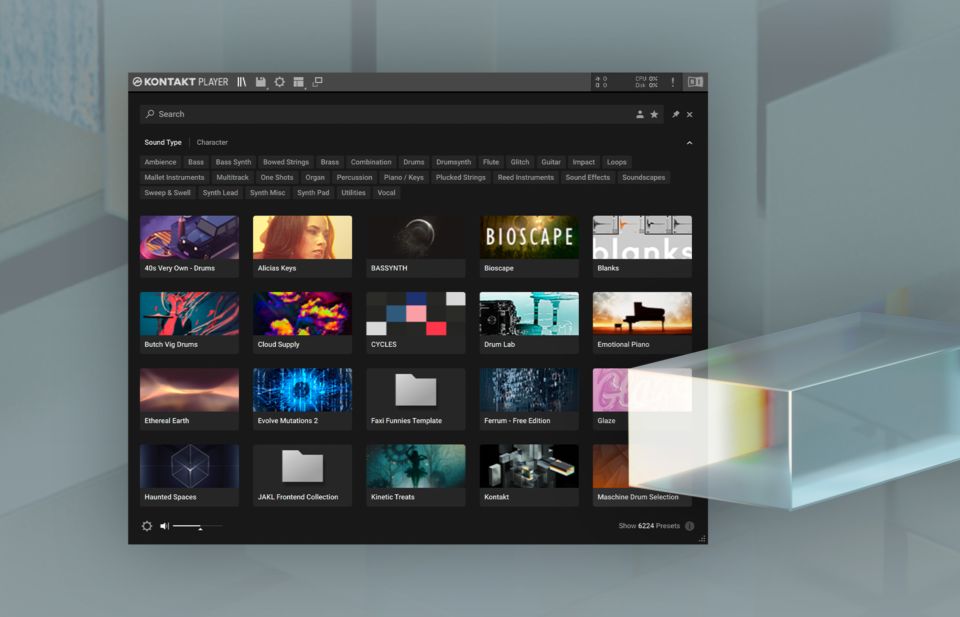Select the Ambience tag

(x=160, y=162)
